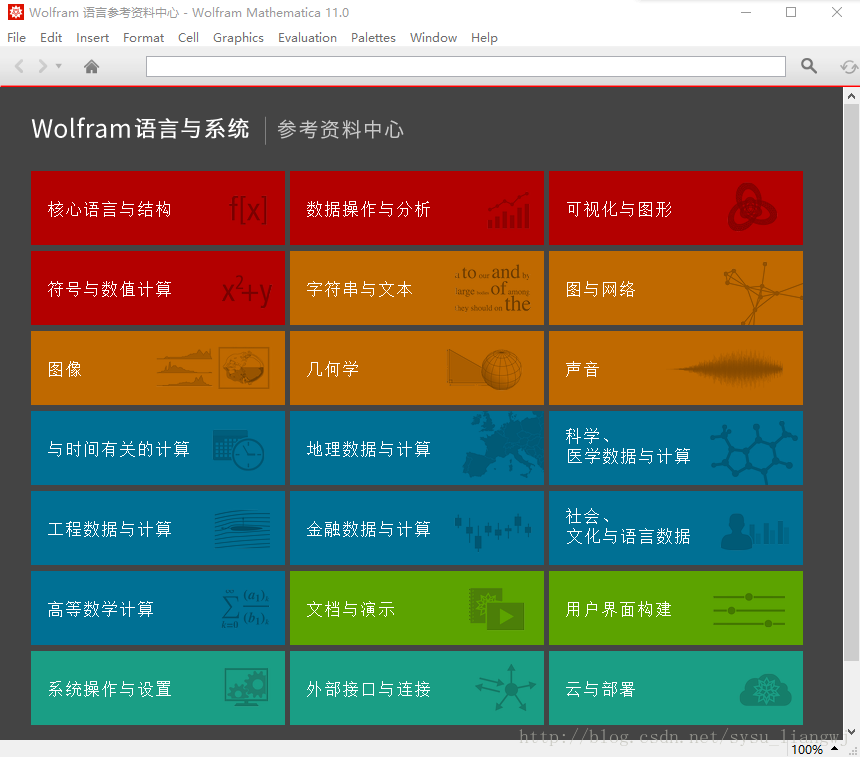Image resolution: width=860 pixels, height=757 pixels.
Task: Open 数据操作与分析 tile
Action: coord(417,208)
